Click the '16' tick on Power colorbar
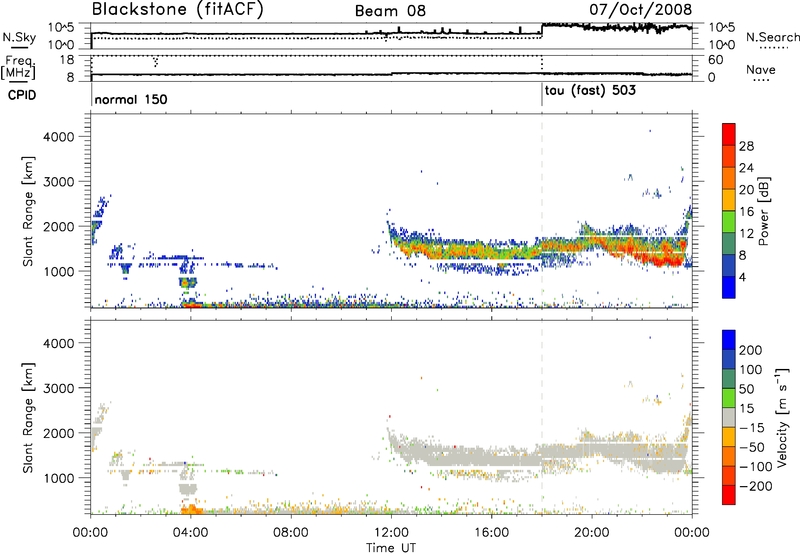This screenshot has height=554, width=800. coord(746,212)
